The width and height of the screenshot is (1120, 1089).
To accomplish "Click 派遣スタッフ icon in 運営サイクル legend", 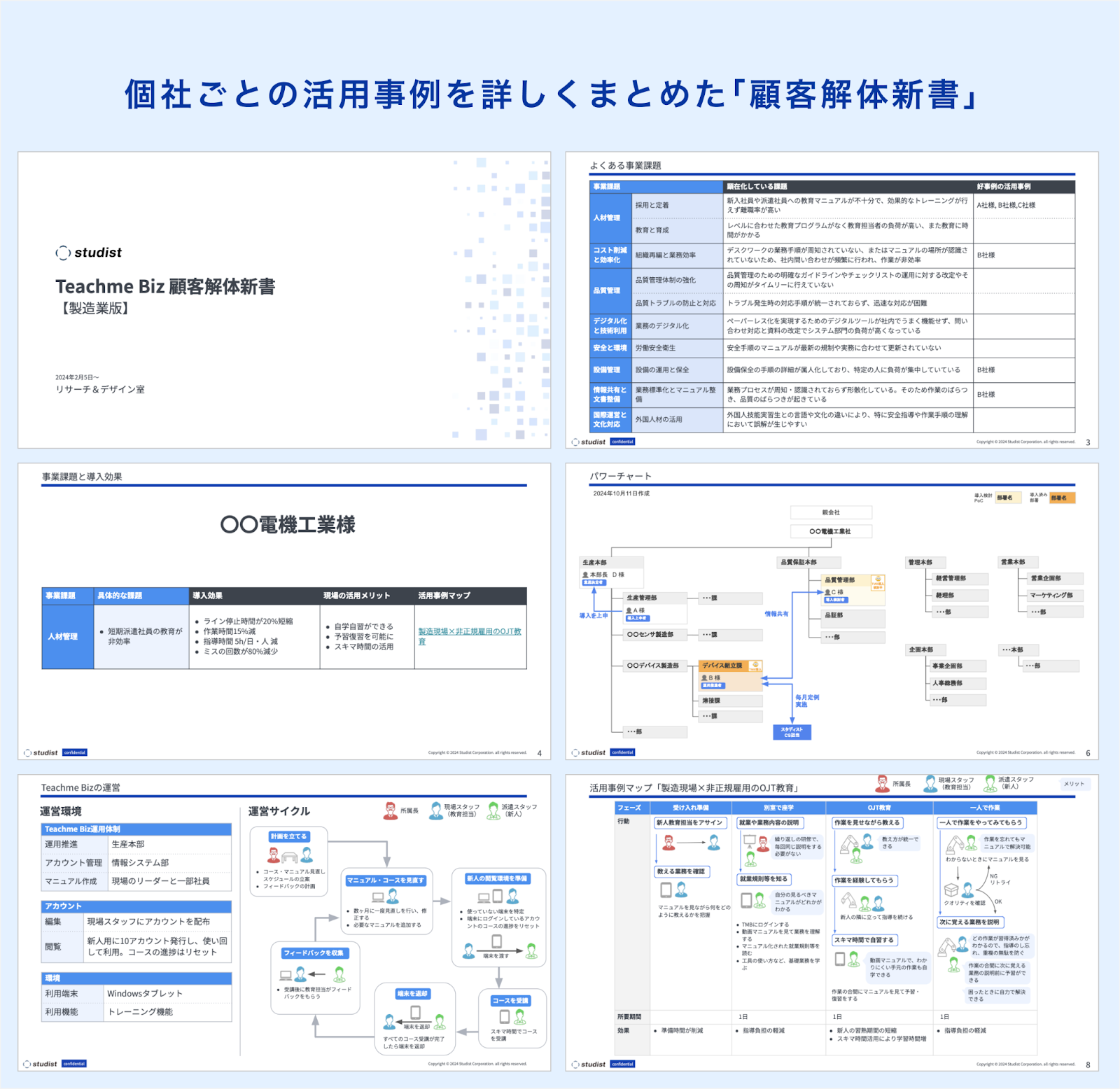I will pyautogui.click(x=493, y=810).
